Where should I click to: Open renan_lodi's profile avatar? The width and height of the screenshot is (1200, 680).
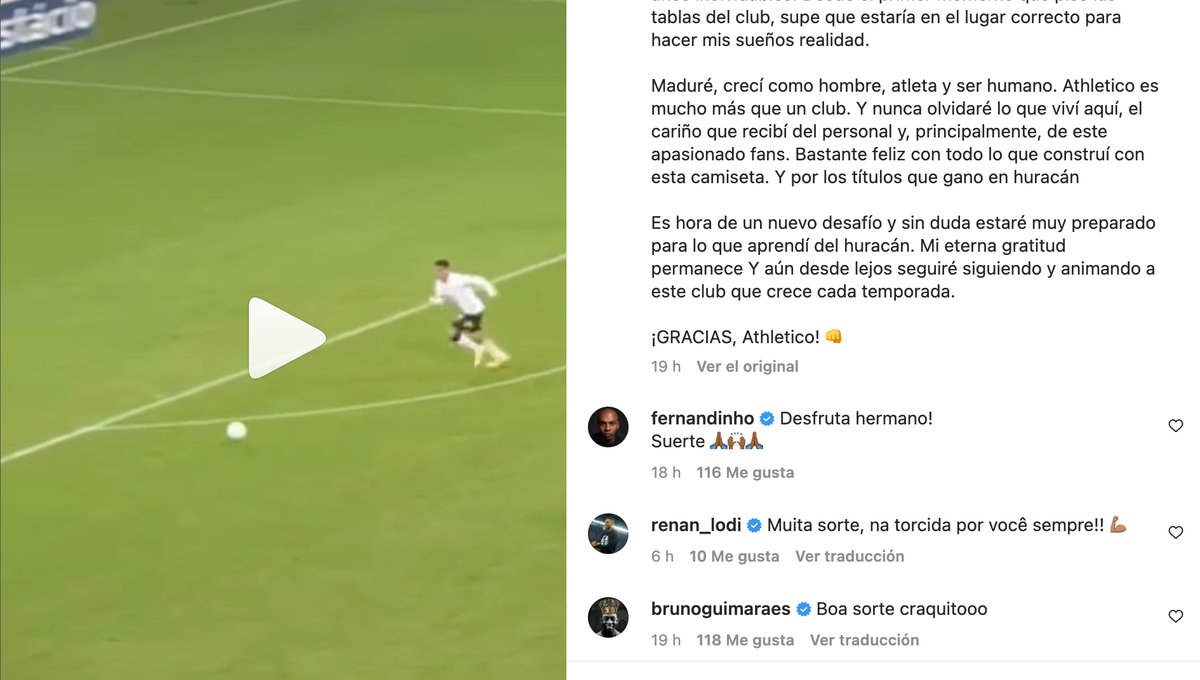pos(608,534)
